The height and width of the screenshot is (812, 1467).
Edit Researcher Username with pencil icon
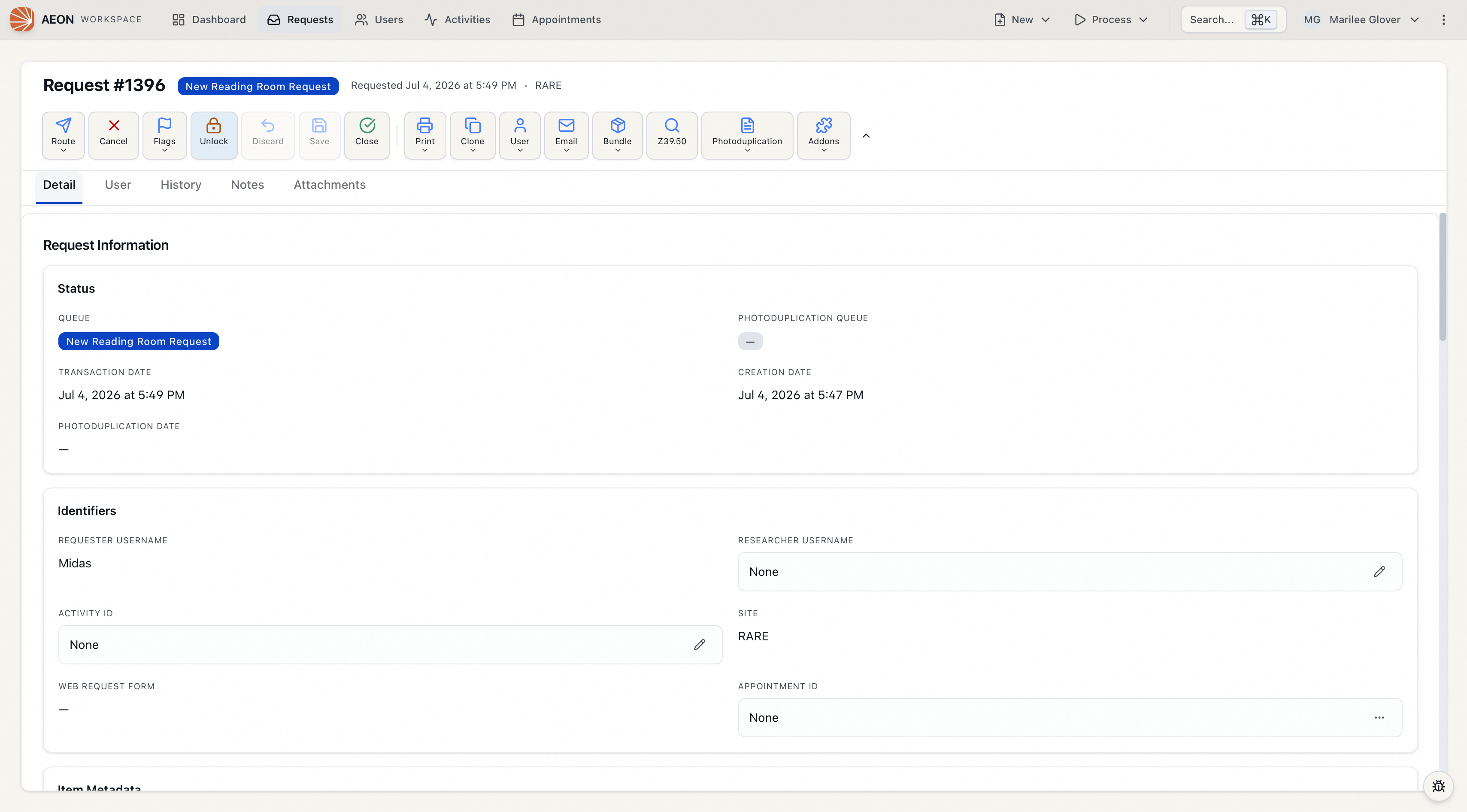[x=1379, y=572]
